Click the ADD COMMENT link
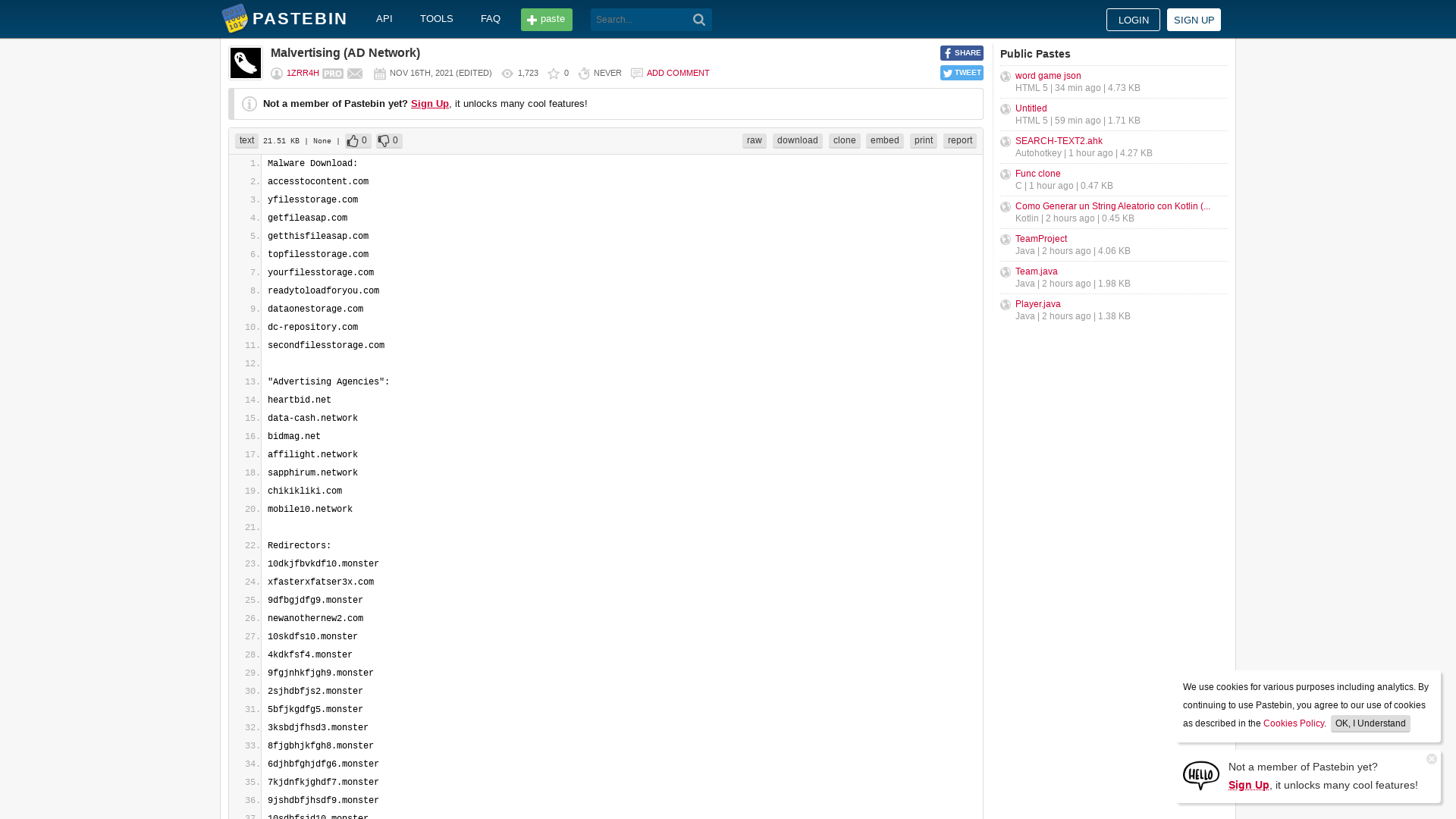Viewport: 1456px width, 819px height. pyautogui.click(x=678, y=74)
